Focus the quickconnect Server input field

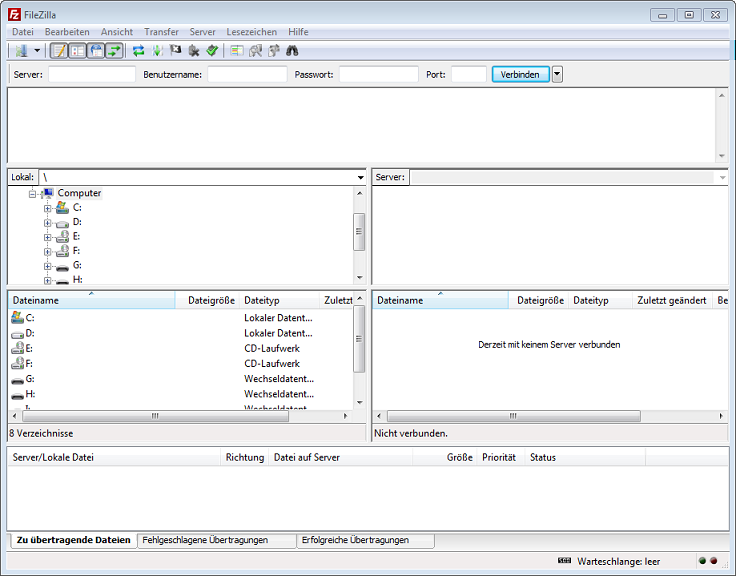[x=92, y=74]
